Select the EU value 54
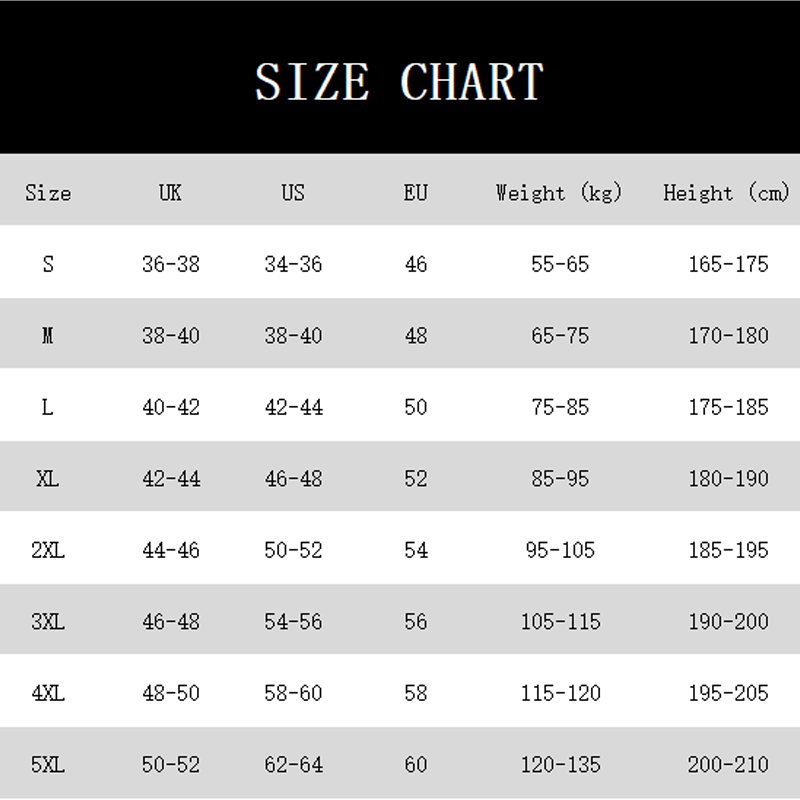This screenshot has height=800, width=800. pos(415,550)
